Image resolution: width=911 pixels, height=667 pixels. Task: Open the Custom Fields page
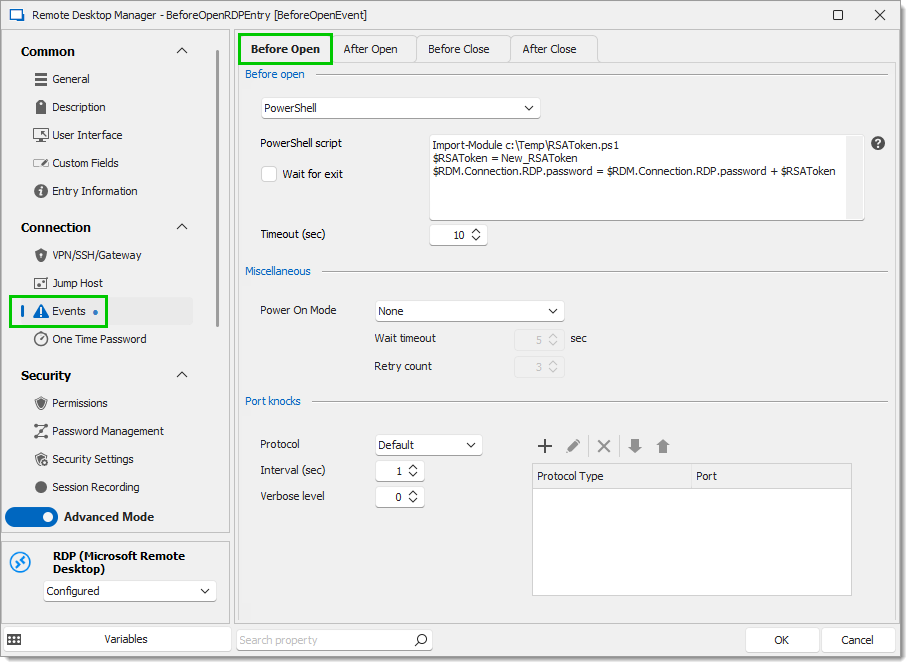tap(85, 163)
